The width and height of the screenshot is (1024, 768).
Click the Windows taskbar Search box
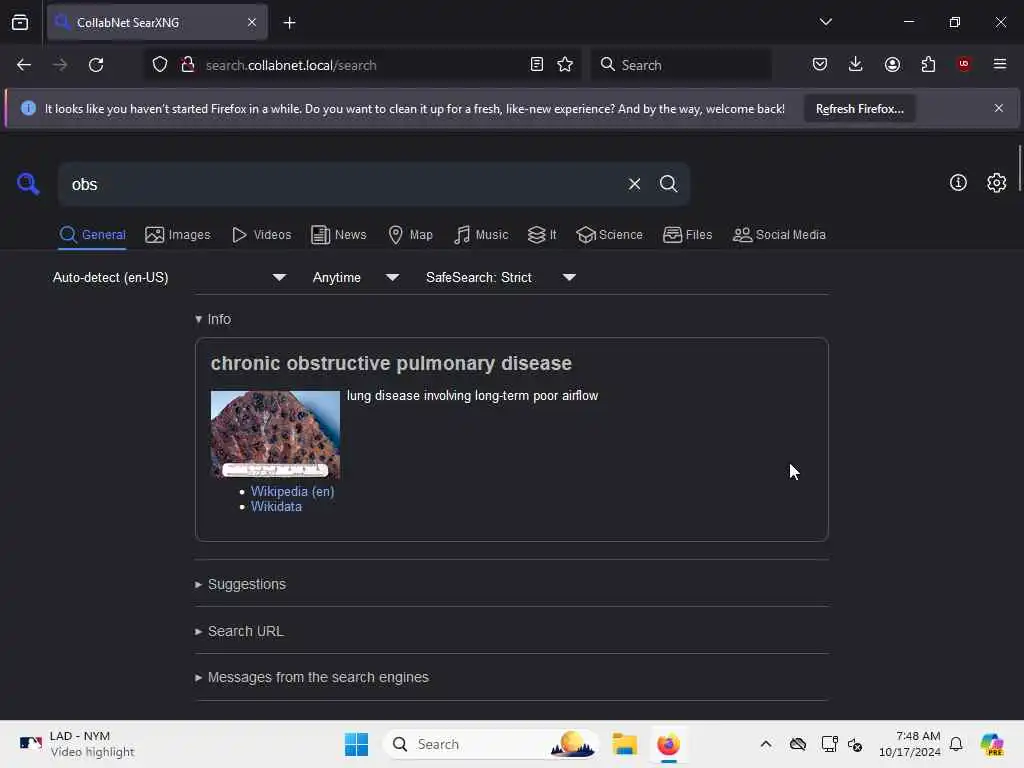(491, 744)
